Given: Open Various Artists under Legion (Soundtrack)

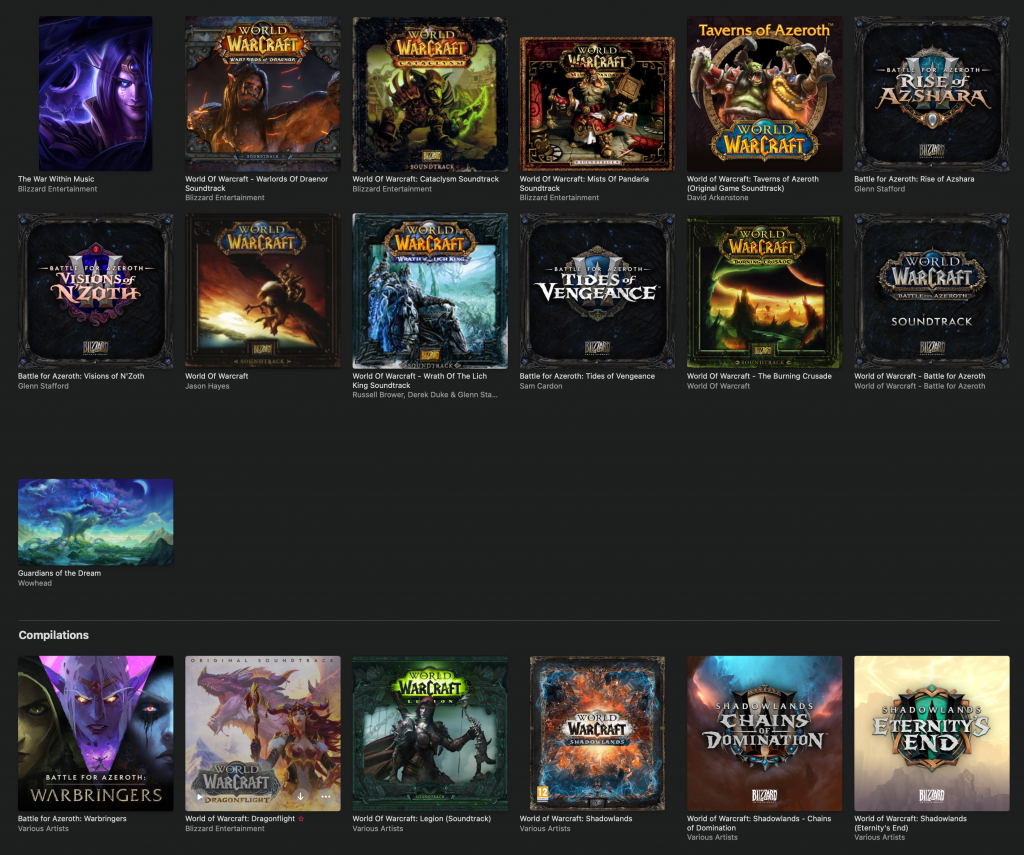Looking at the screenshot, I should tap(377, 828).
